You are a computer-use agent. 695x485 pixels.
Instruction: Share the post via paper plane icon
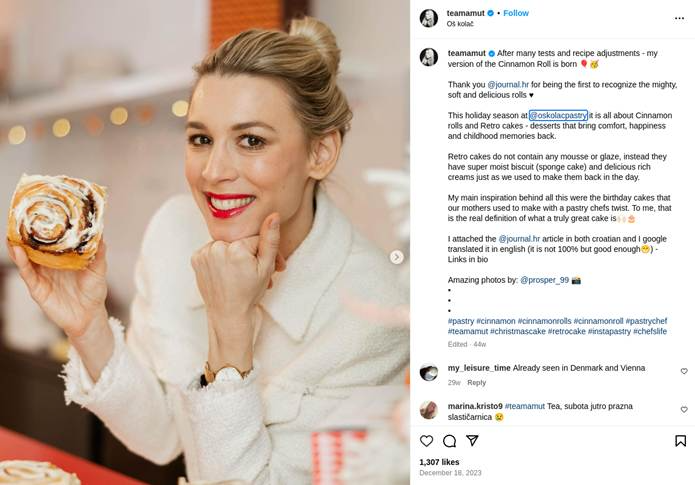point(472,440)
